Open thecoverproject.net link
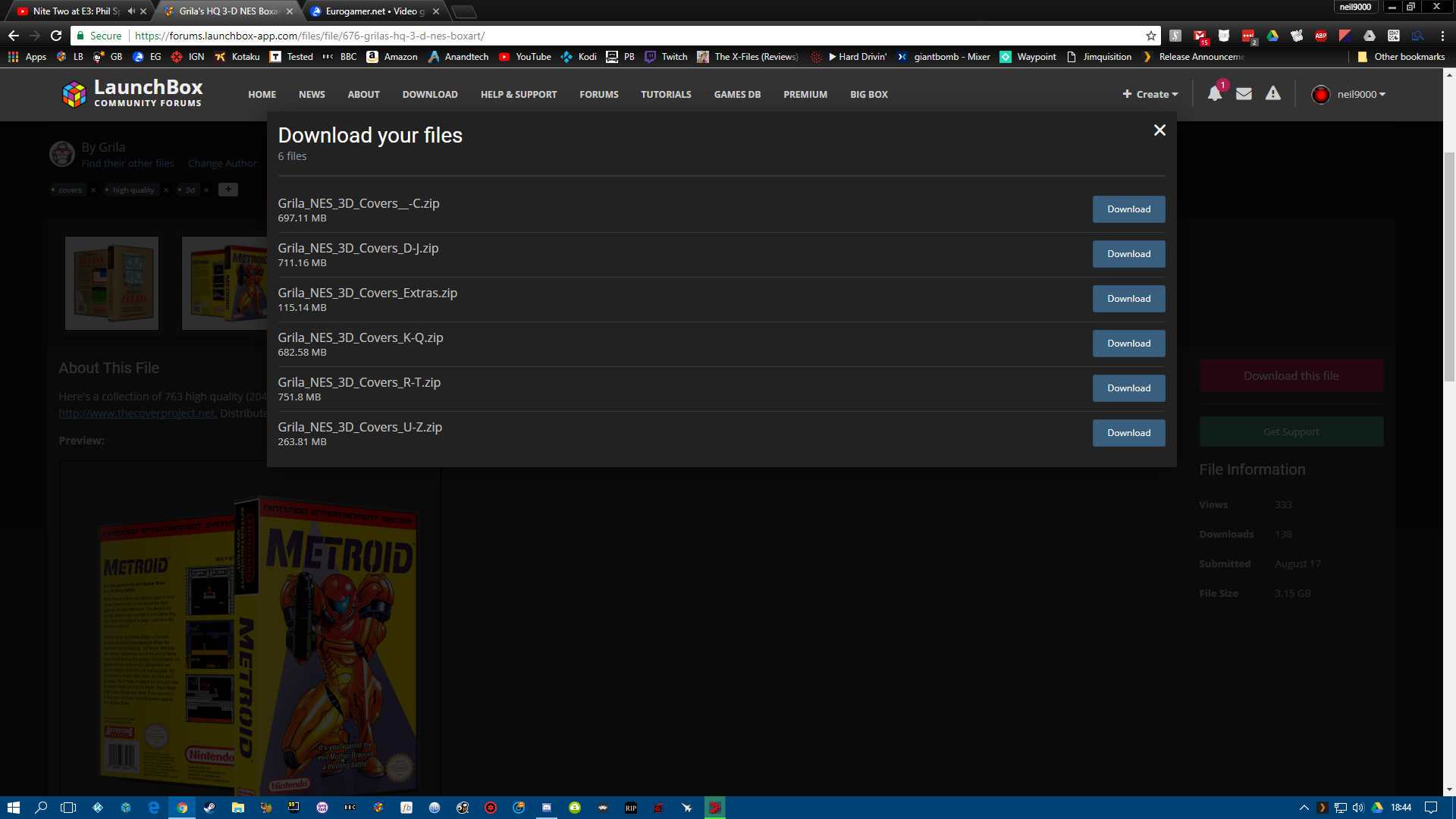 (137, 413)
